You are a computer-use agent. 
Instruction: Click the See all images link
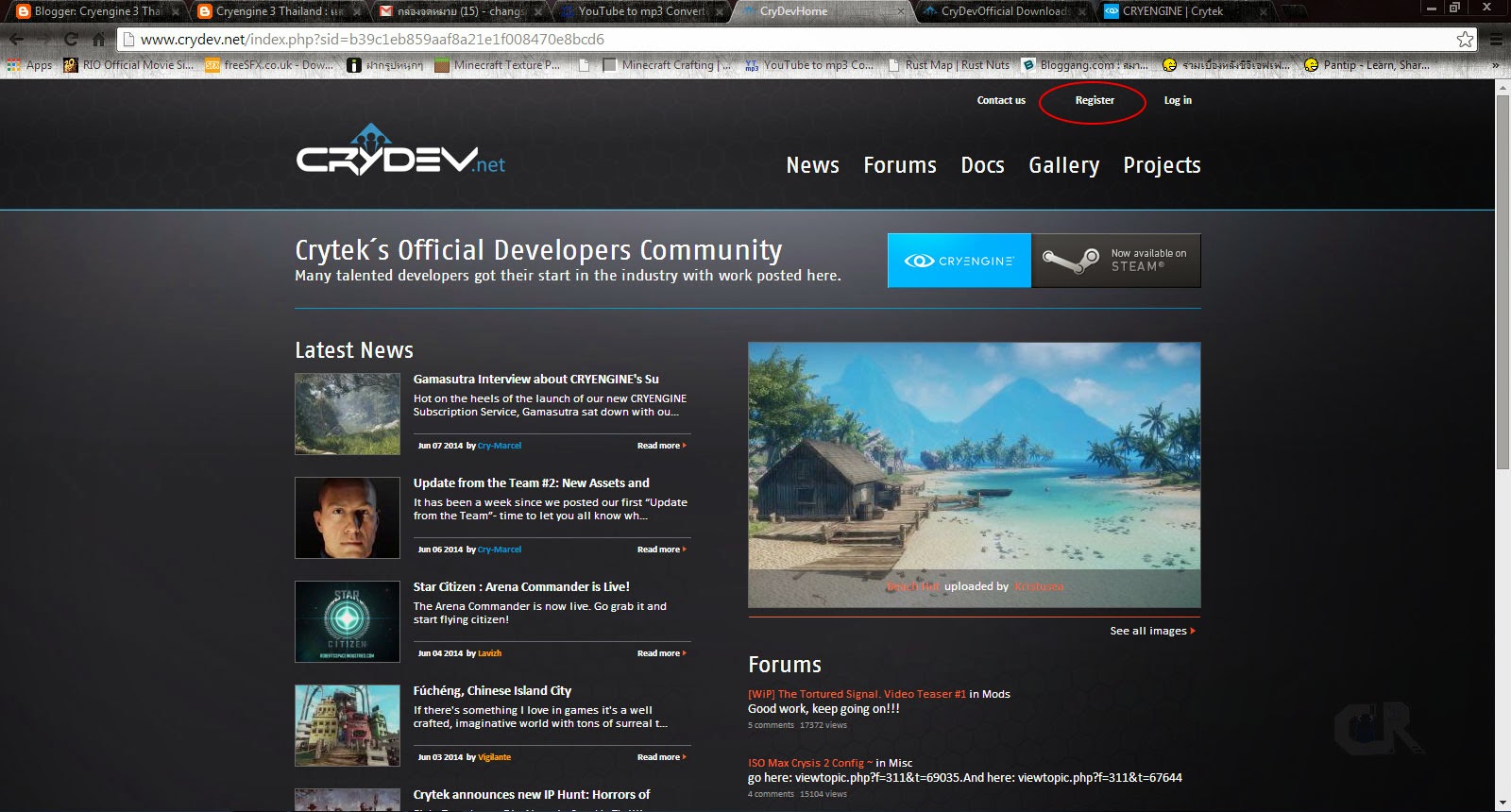pyautogui.click(x=1152, y=631)
